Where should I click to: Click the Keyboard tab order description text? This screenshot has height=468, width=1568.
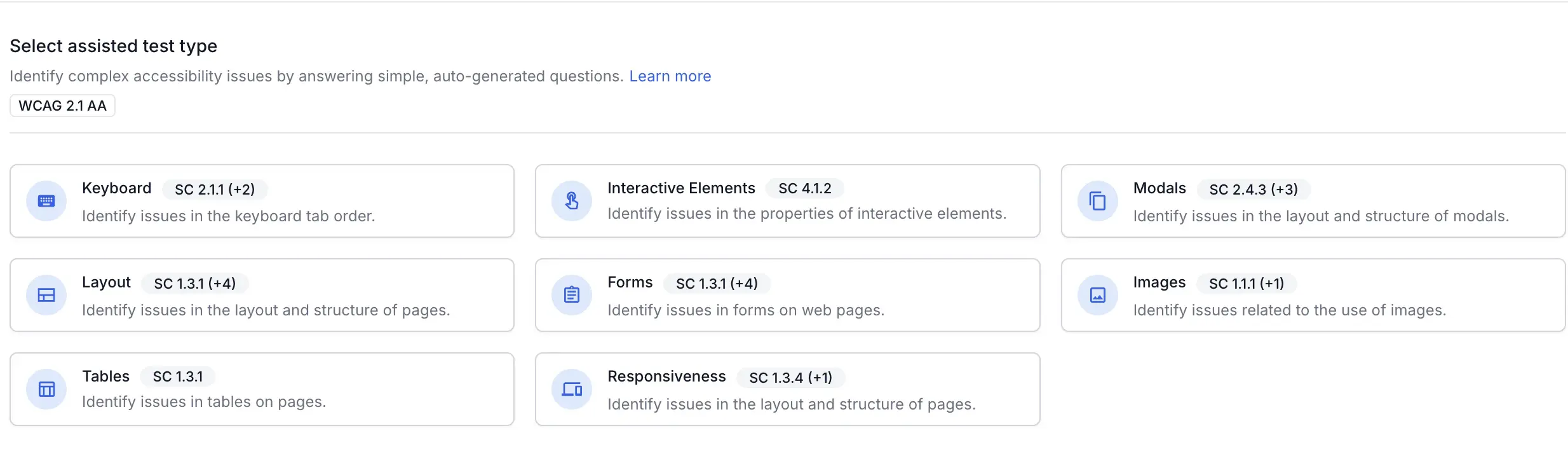tap(229, 216)
